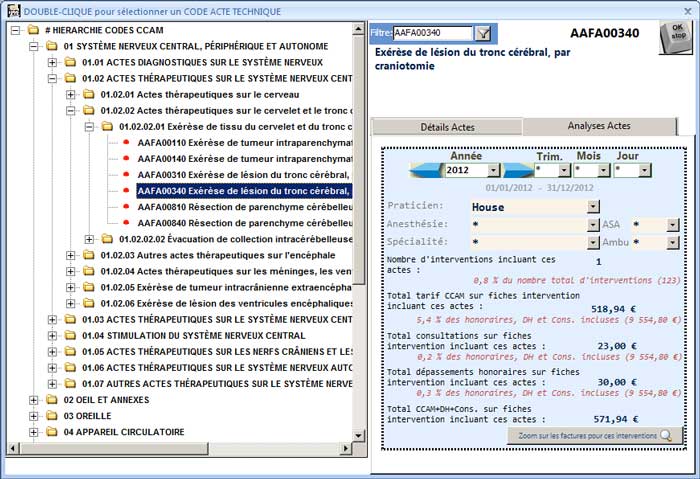Viewport: 700px width, 479px height.
Task: Click the Filtre input field with AAFA00340
Action: pyautogui.click(x=432, y=33)
